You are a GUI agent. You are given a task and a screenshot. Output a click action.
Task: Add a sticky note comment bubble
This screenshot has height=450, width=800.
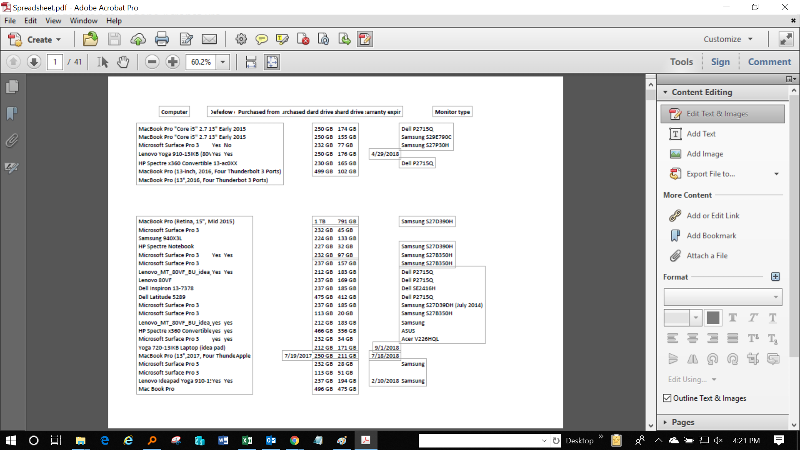262,39
